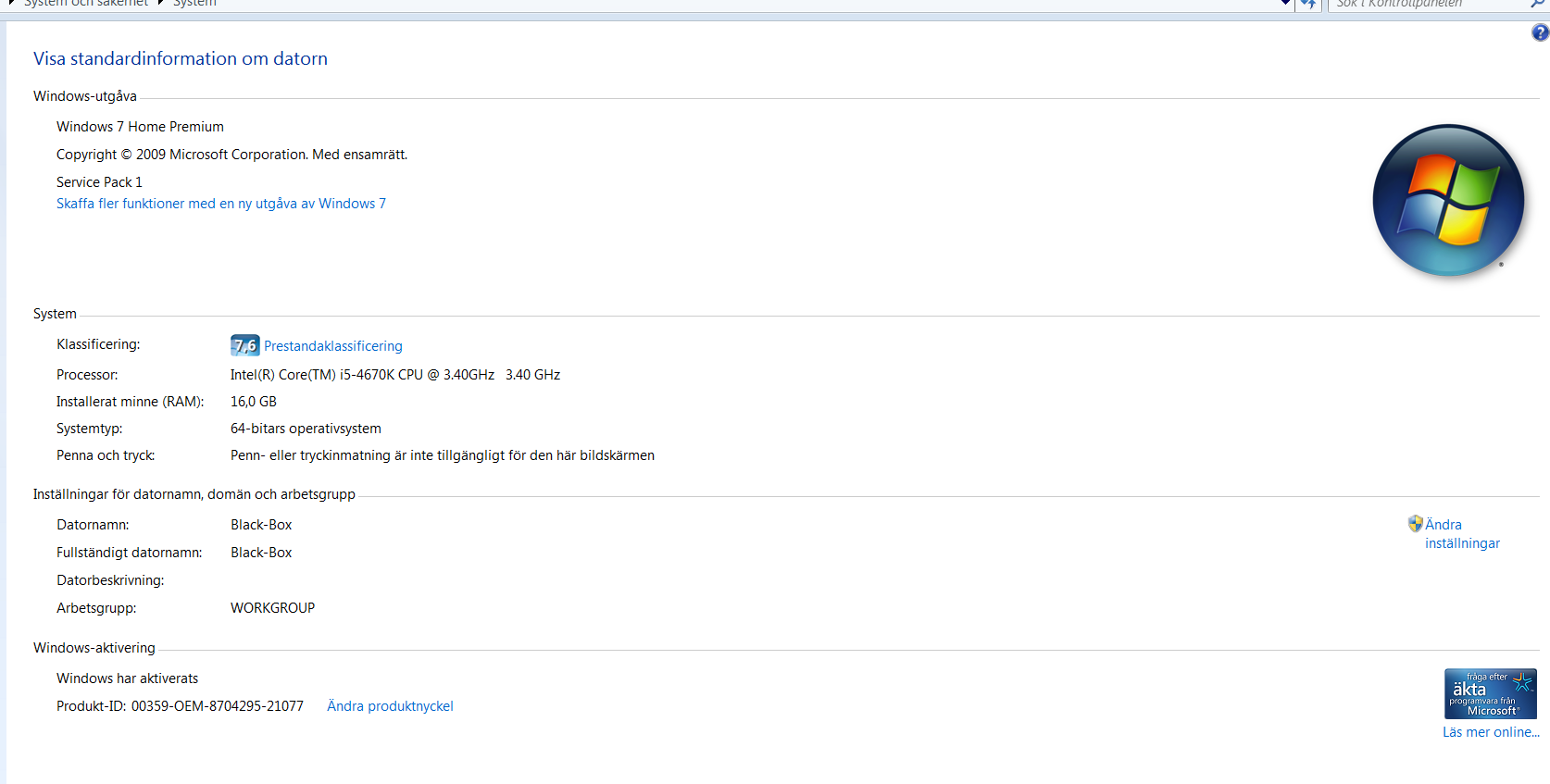Click the 'Windows-utgåva' section heading
Viewport: 1550px width, 784px height.
[85, 96]
